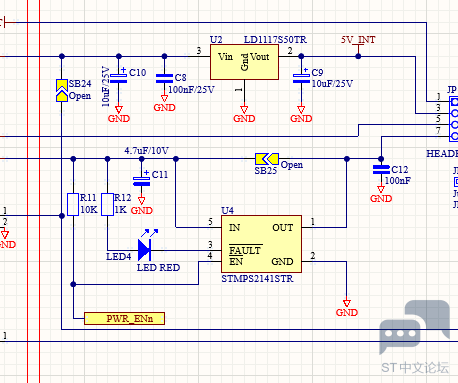Click the Open label next to SB24
Viewport: 458px width, 383px height.
80,96
